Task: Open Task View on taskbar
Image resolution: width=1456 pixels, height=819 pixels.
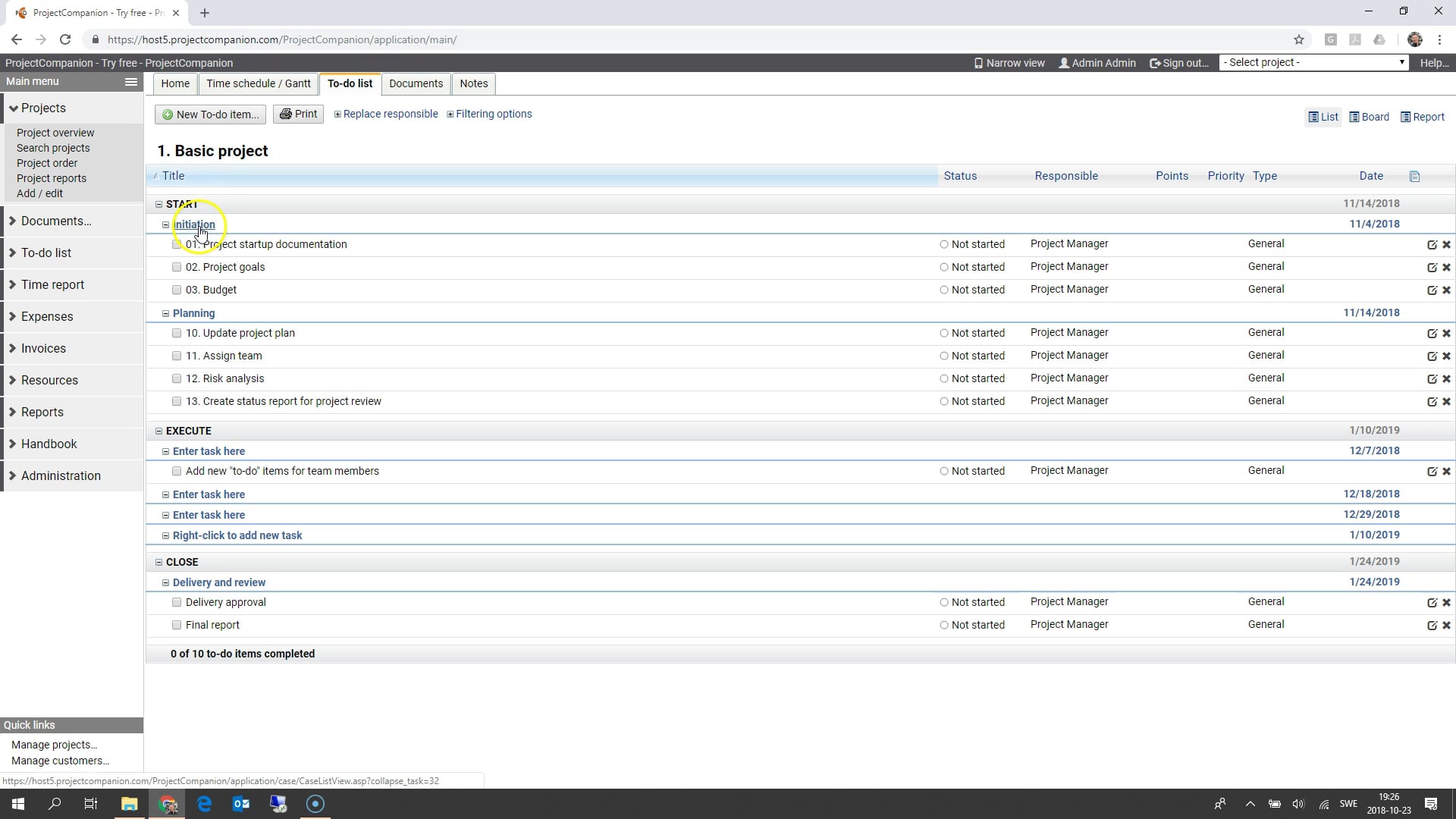Action: 91,804
